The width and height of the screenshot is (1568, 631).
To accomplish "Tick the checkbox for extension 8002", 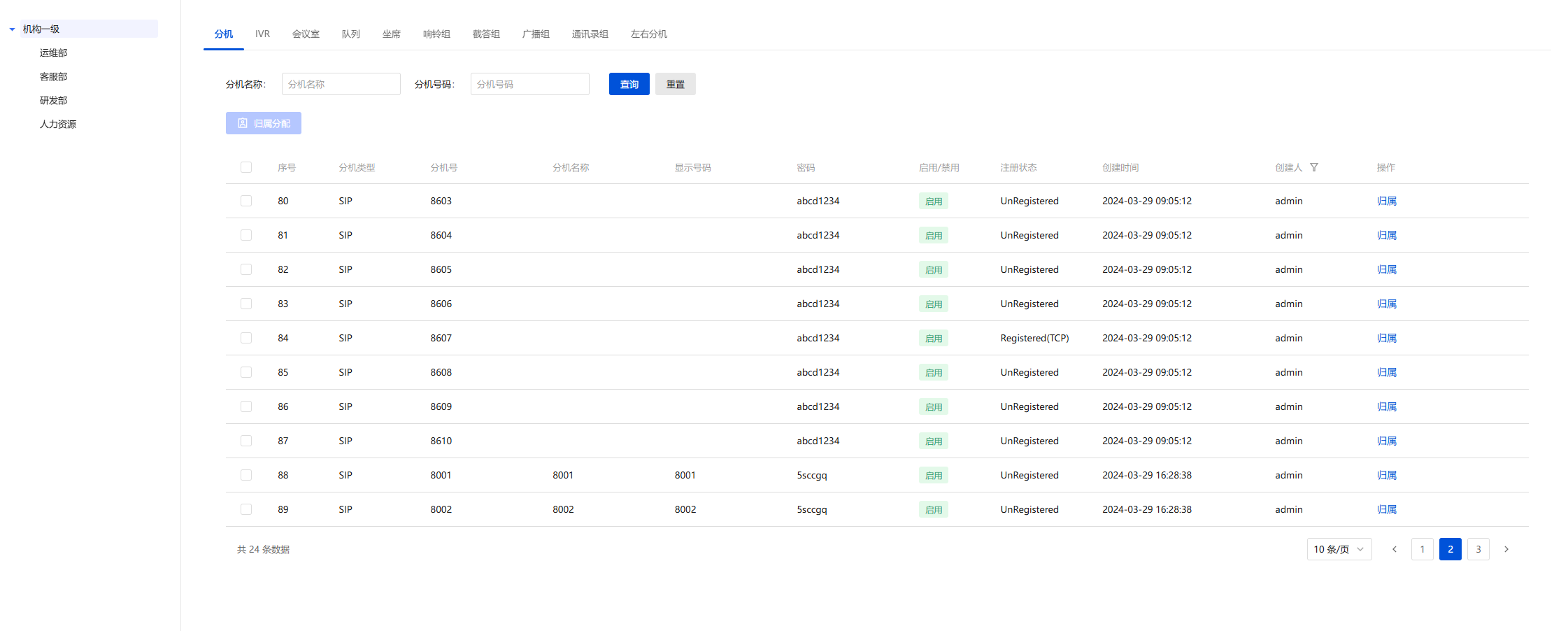I will coord(246,509).
